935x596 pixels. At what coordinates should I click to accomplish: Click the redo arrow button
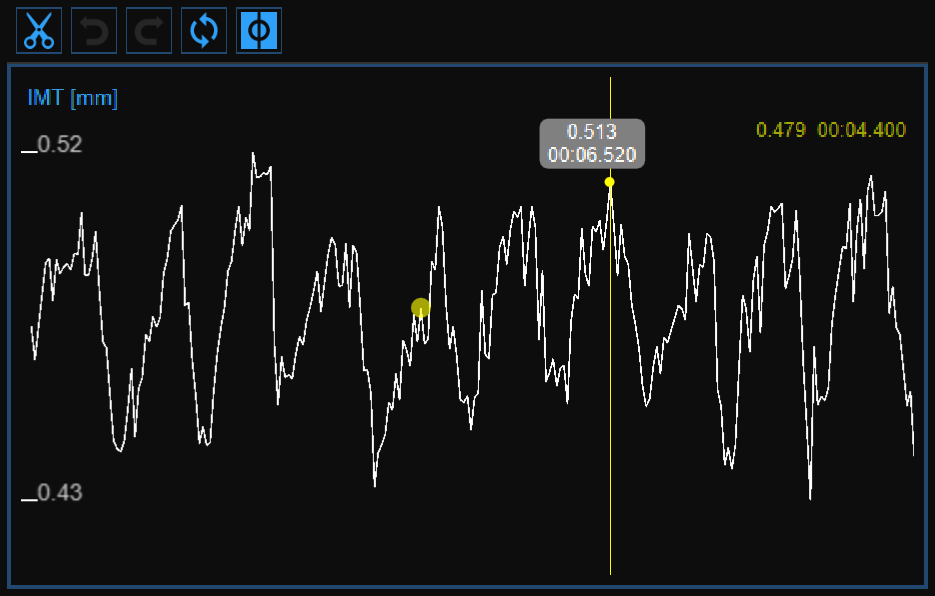click(149, 31)
